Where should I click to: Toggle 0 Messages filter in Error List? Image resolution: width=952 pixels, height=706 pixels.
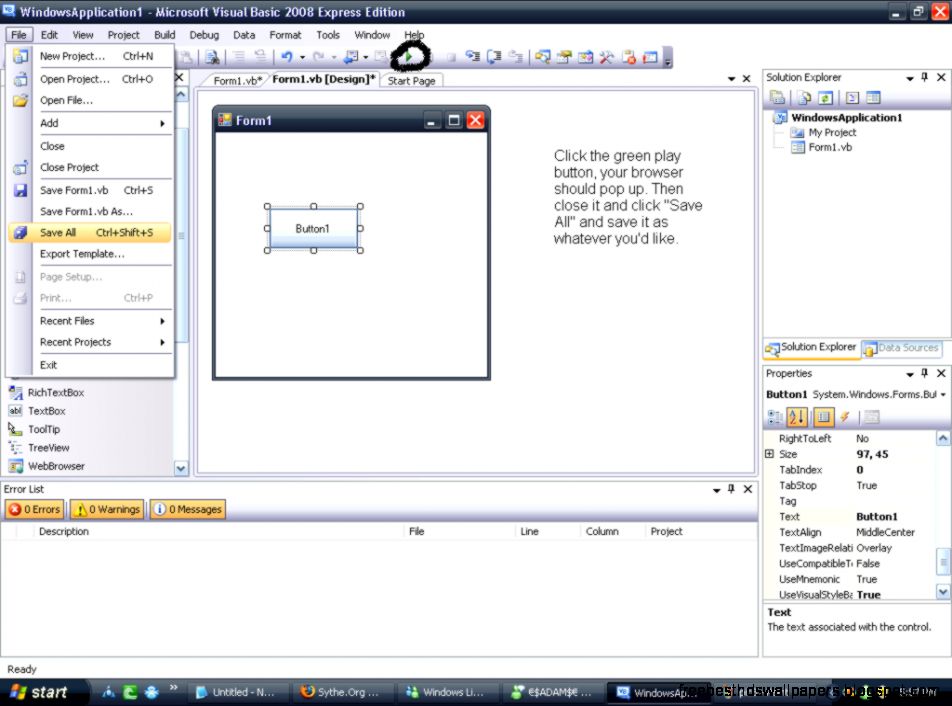coord(188,509)
